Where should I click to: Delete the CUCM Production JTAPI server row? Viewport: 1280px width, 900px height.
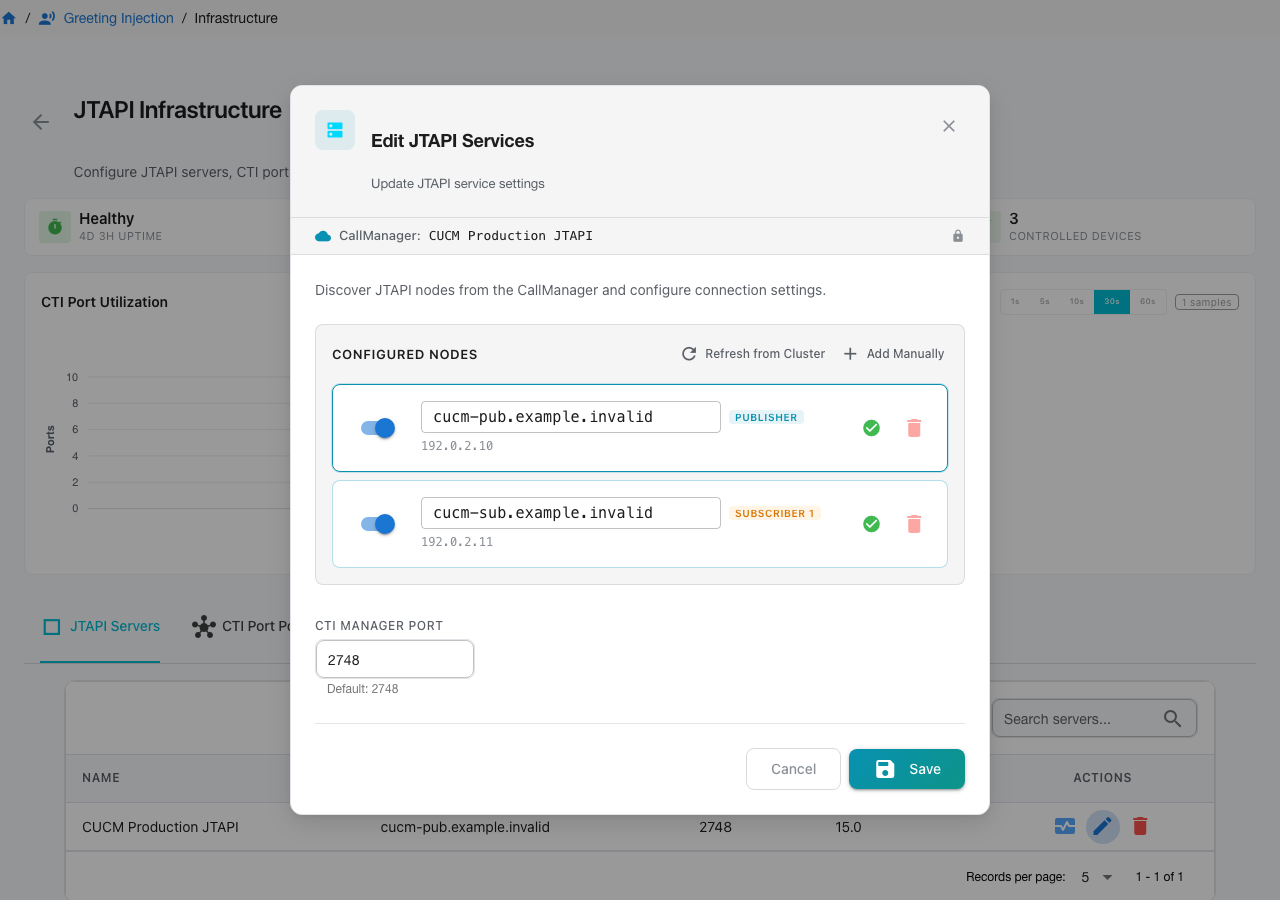coord(1140,827)
